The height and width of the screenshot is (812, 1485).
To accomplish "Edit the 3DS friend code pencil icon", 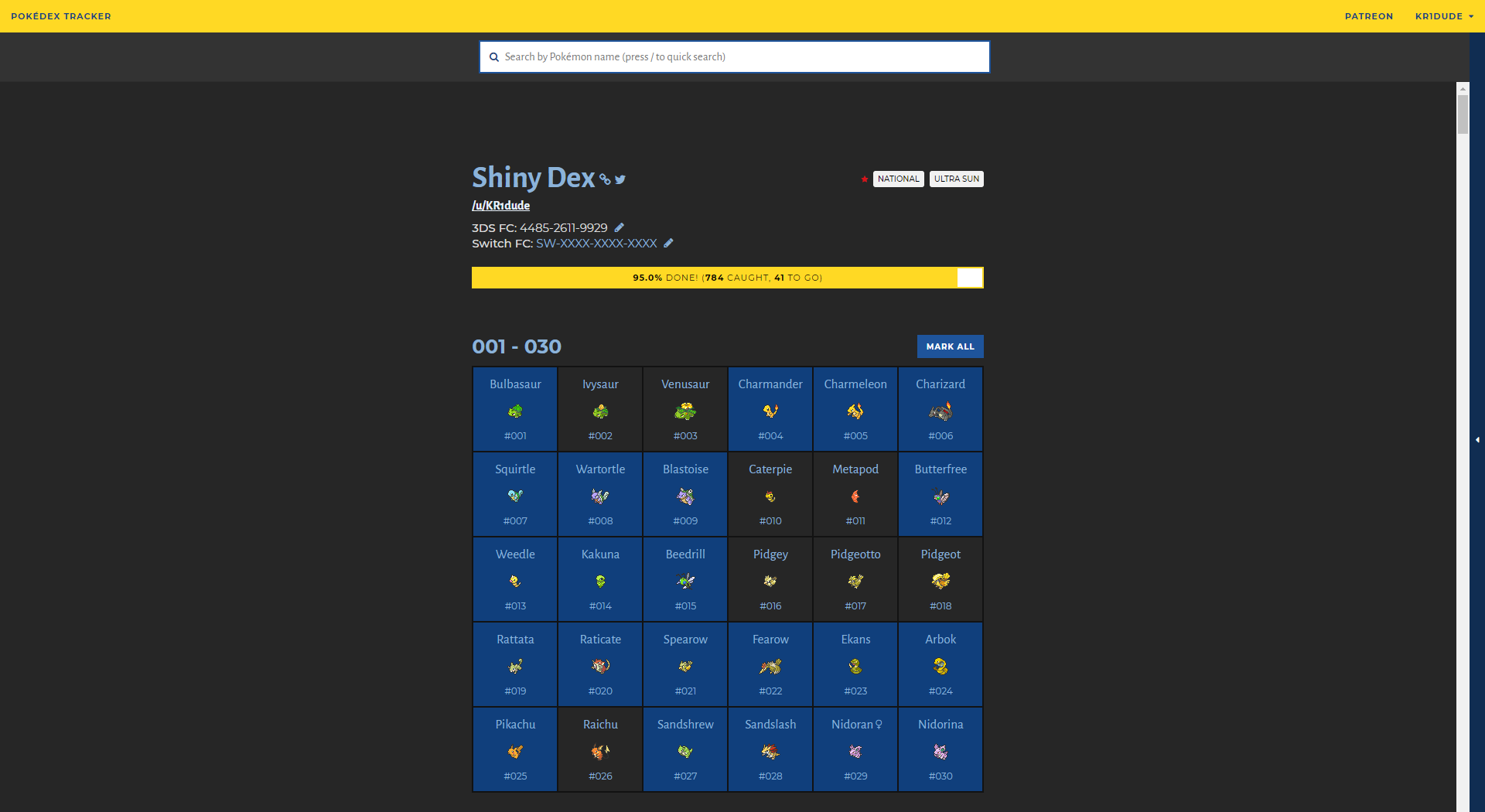I will (619, 227).
